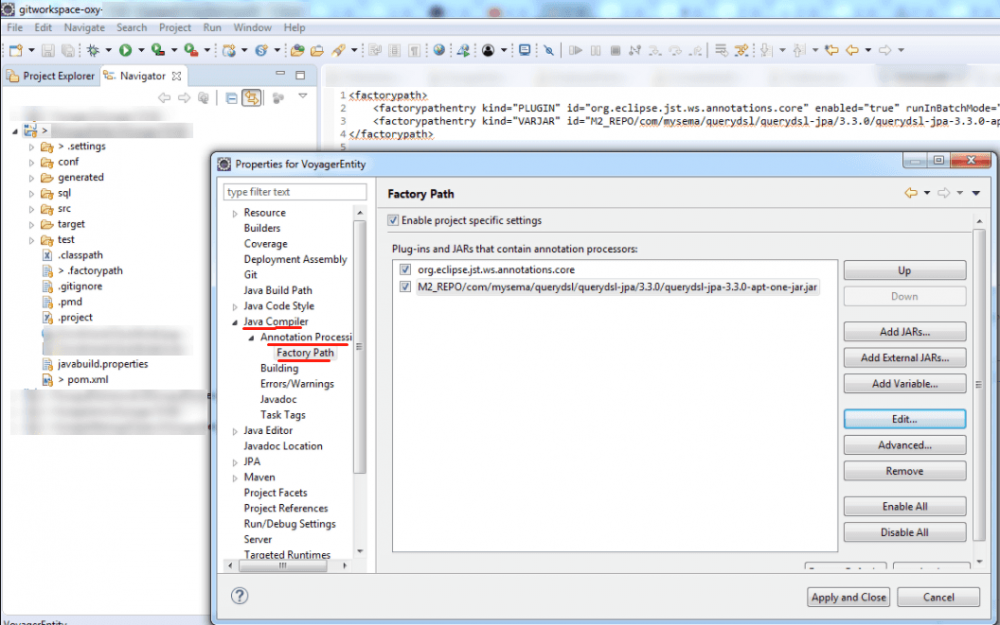Toggle Link with Editor in Navigator
Viewport: 1000px width, 625px height.
pyautogui.click(x=252, y=97)
